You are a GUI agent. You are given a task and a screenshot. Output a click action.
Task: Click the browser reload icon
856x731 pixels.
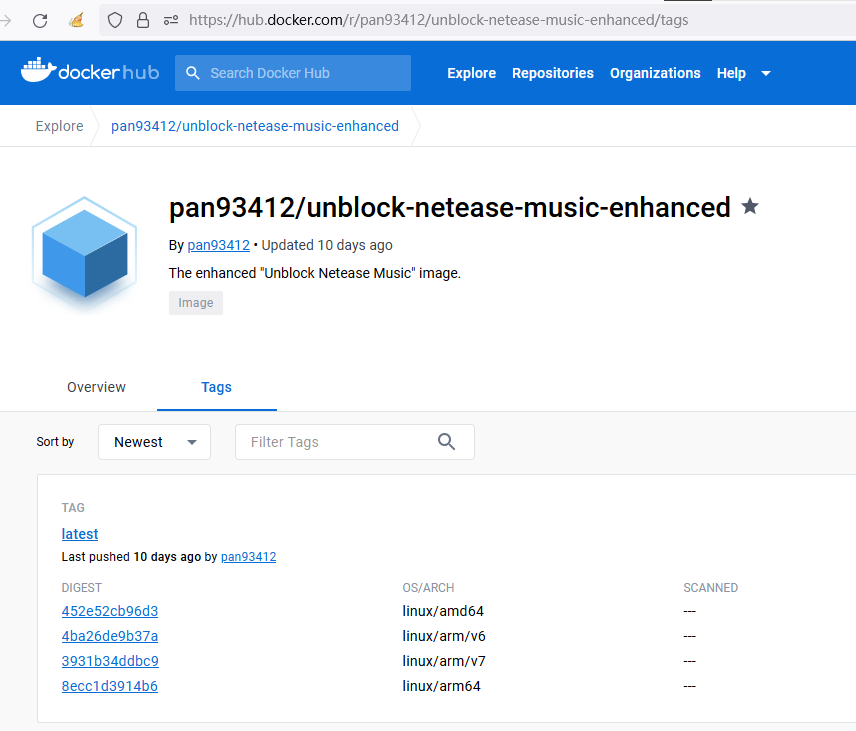(x=39, y=20)
